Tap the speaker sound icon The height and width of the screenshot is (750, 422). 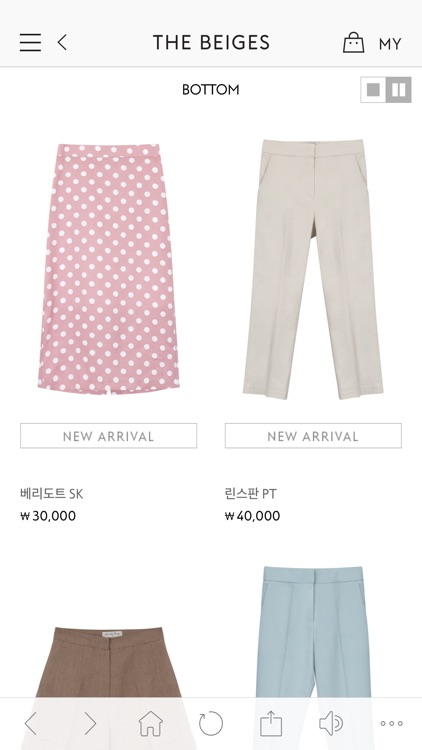[x=331, y=723]
